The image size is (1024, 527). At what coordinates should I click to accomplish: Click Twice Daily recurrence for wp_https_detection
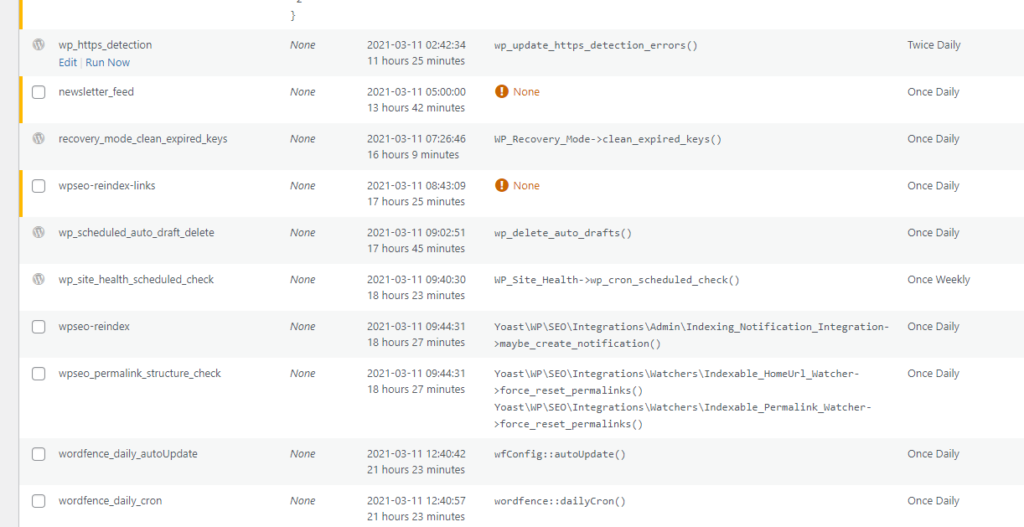click(934, 45)
